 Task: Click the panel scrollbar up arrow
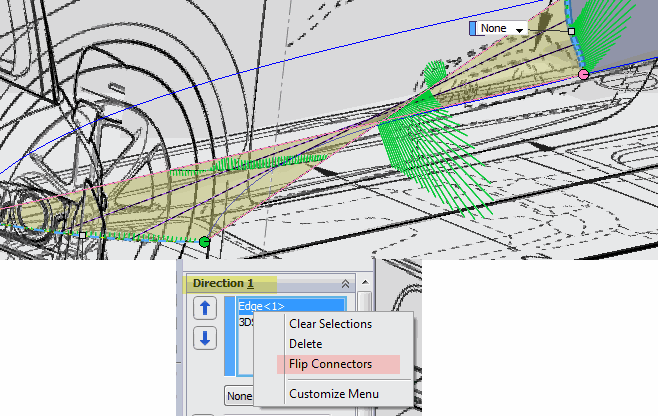(x=365, y=284)
